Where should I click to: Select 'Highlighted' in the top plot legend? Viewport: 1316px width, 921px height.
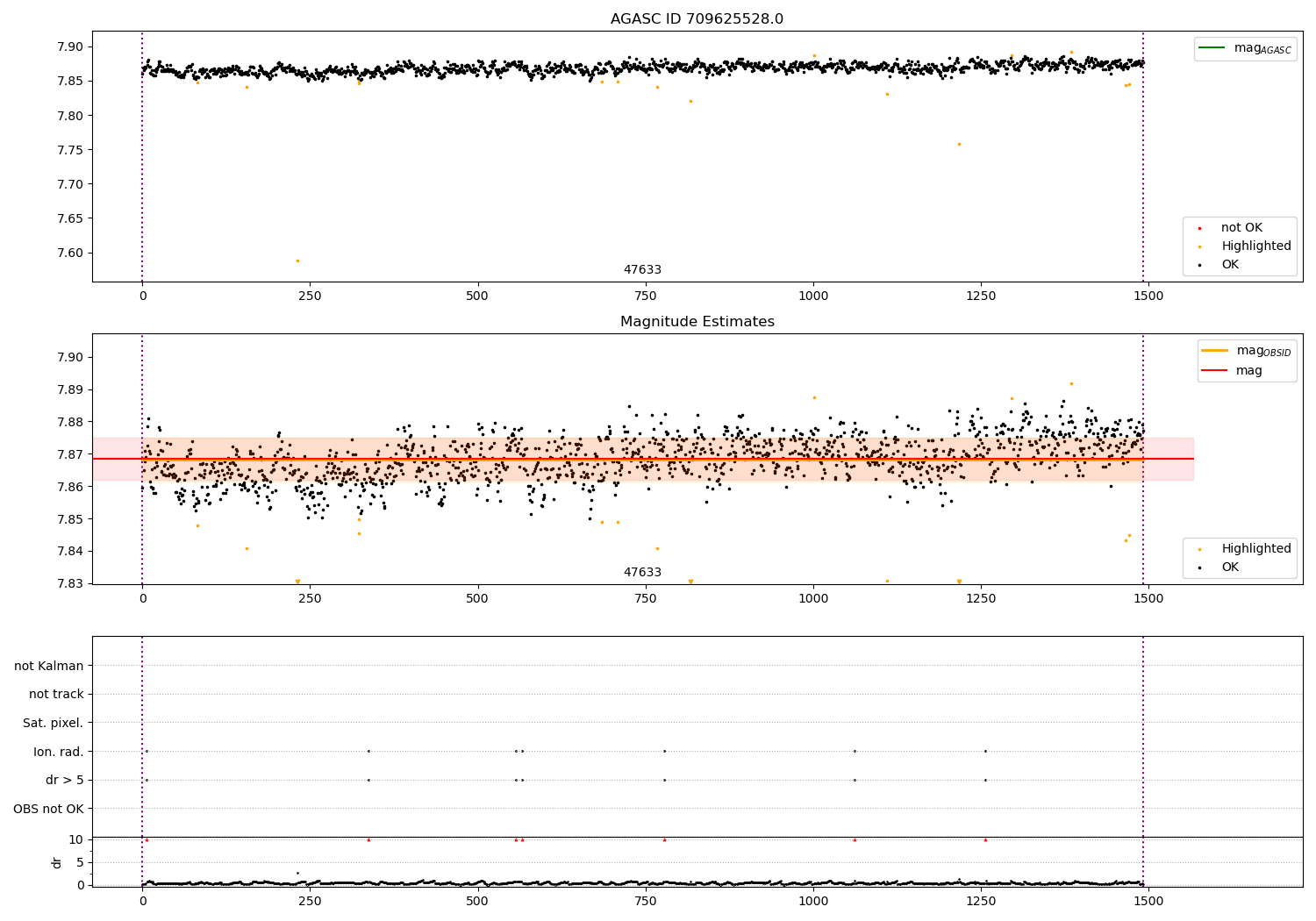click(1256, 246)
